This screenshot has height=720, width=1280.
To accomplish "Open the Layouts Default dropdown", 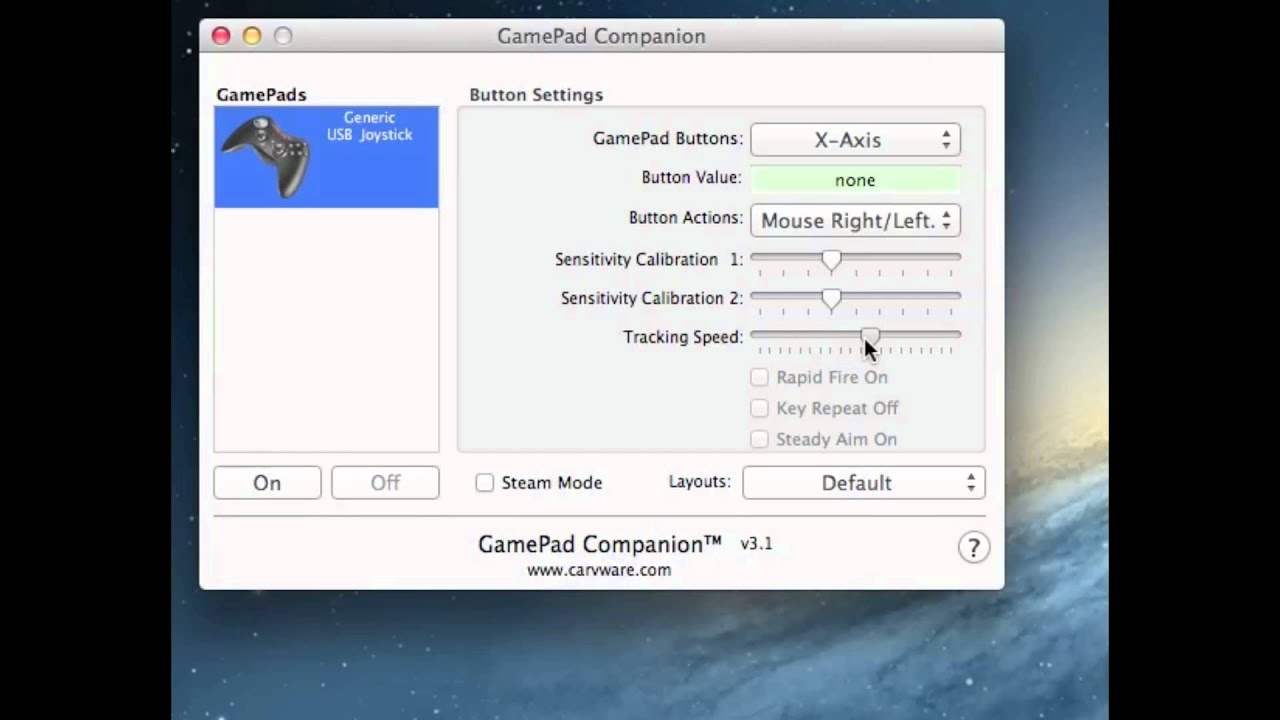I will (x=864, y=483).
